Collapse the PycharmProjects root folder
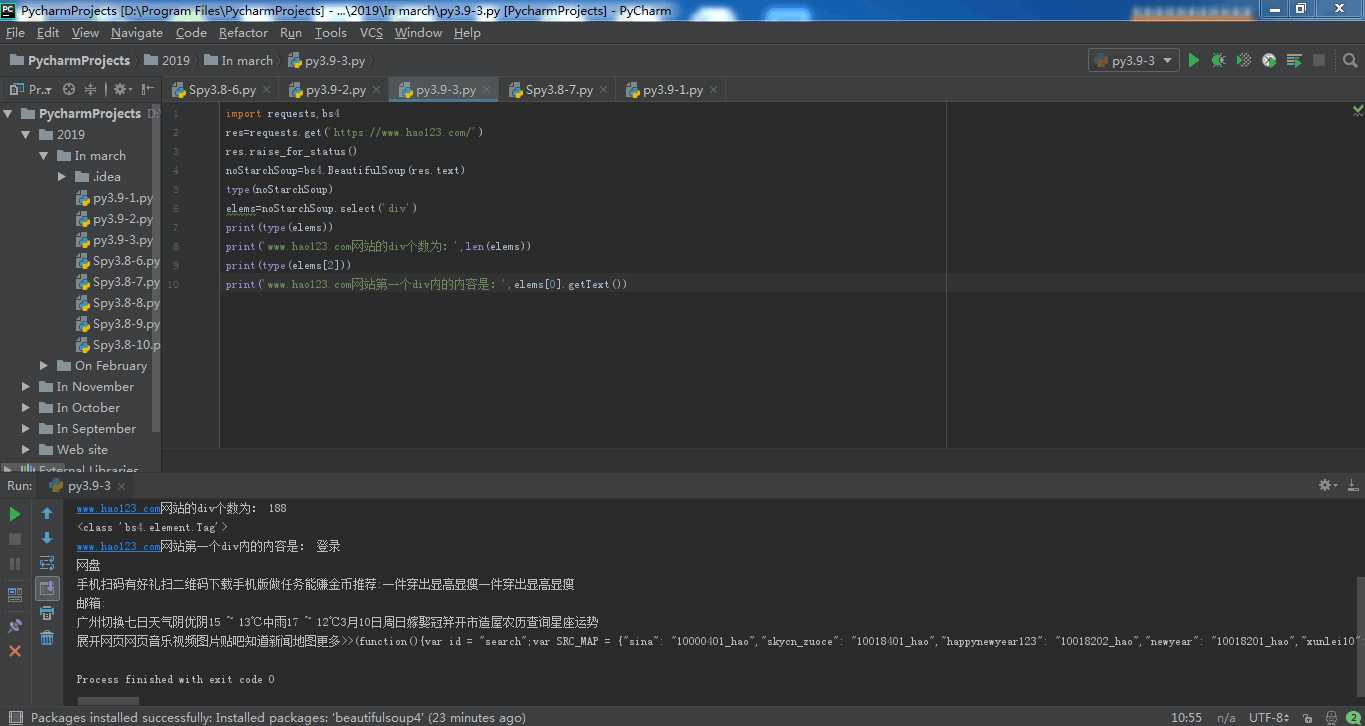1365x726 pixels. (9, 114)
